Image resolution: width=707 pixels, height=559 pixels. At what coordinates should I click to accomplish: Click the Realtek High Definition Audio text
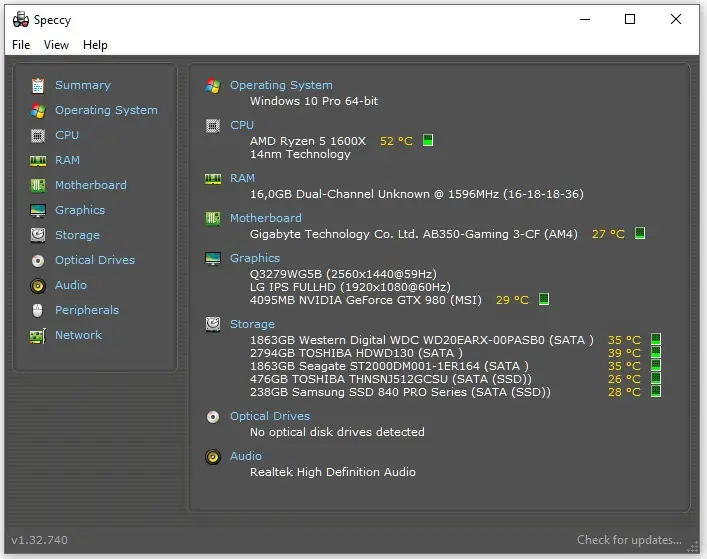pyautogui.click(x=333, y=472)
